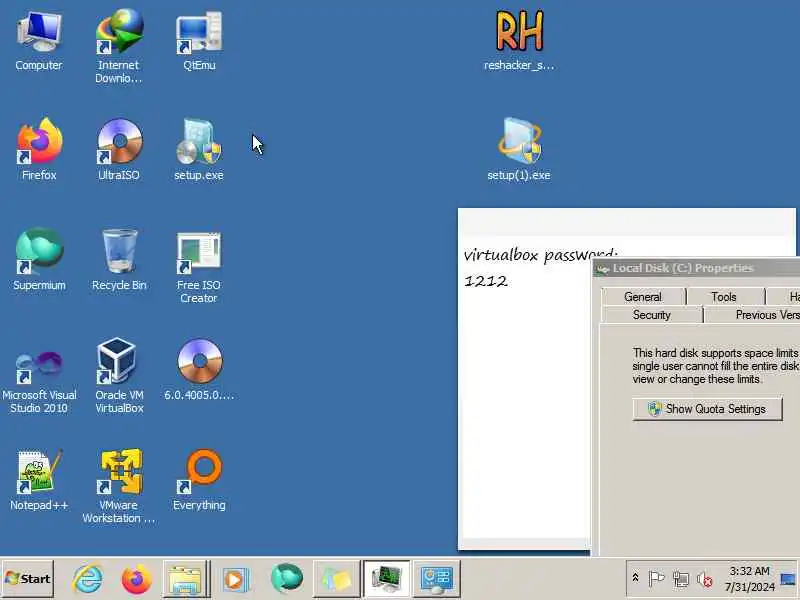800x600 pixels.
Task: Open the Start menu
Action: pyautogui.click(x=28, y=579)
